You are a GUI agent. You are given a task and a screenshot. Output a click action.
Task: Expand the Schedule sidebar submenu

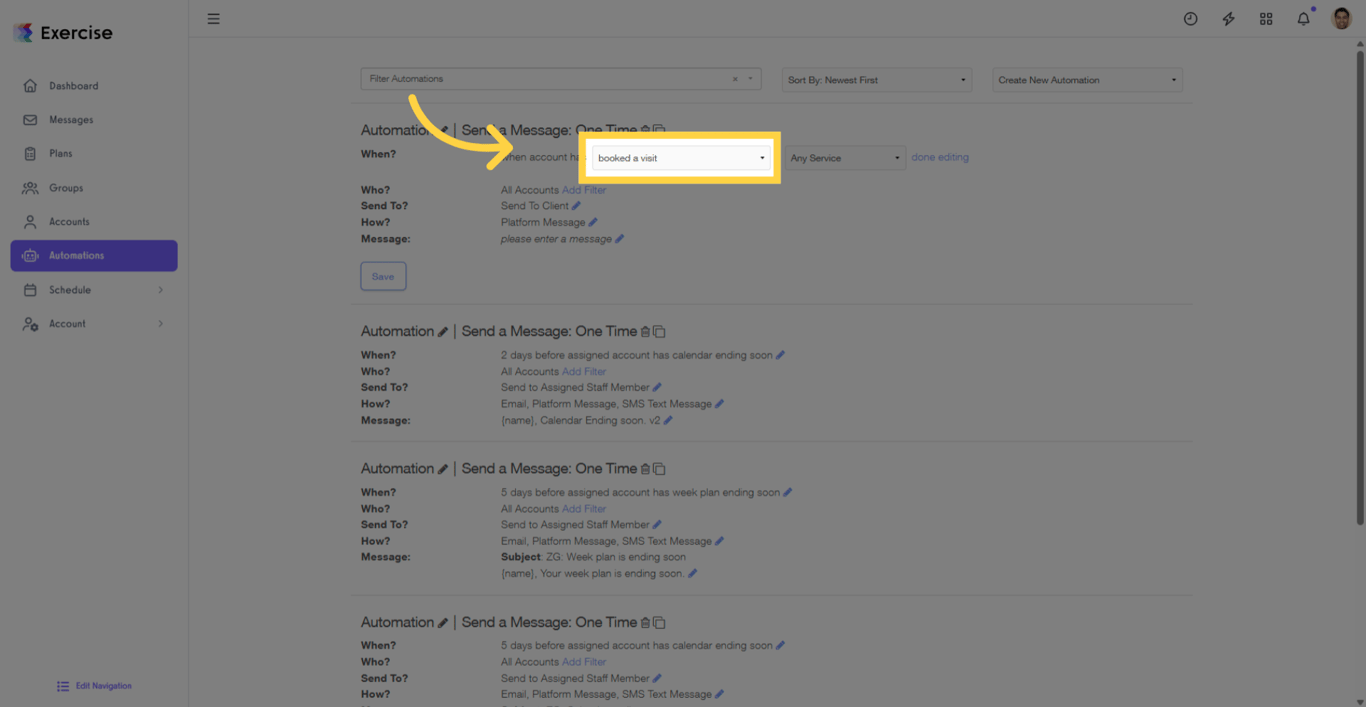click(x=160, y=290)
